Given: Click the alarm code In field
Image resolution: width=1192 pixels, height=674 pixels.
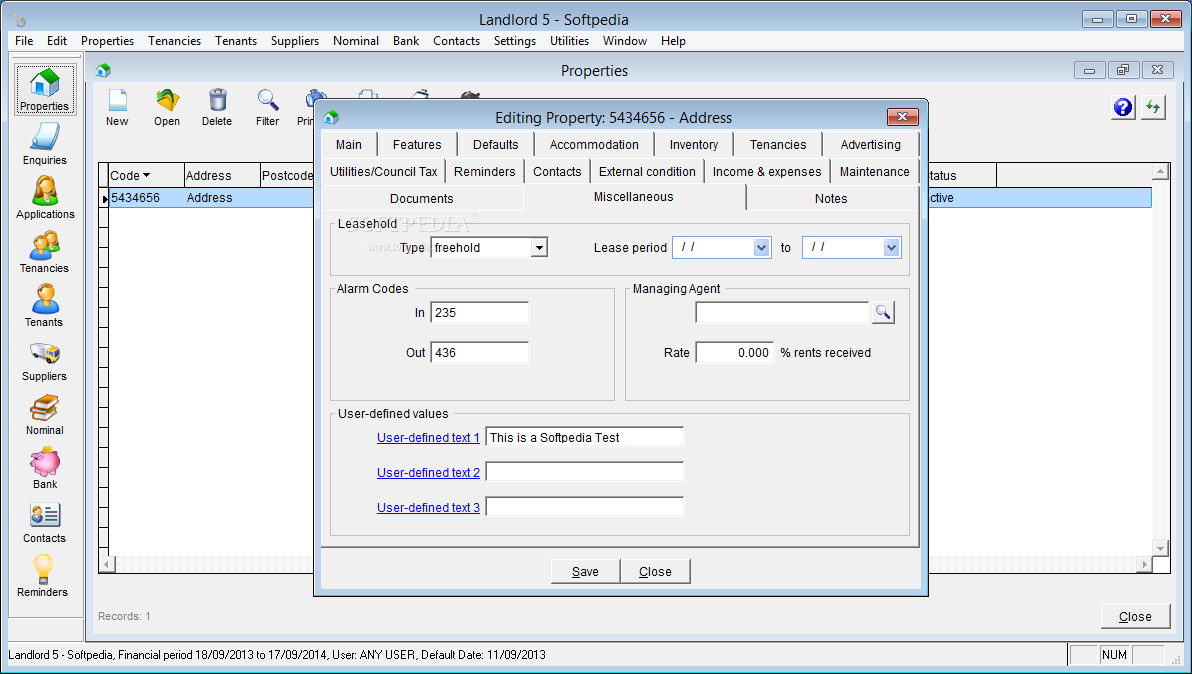Looking at the screenshot, I should point(480,313).
